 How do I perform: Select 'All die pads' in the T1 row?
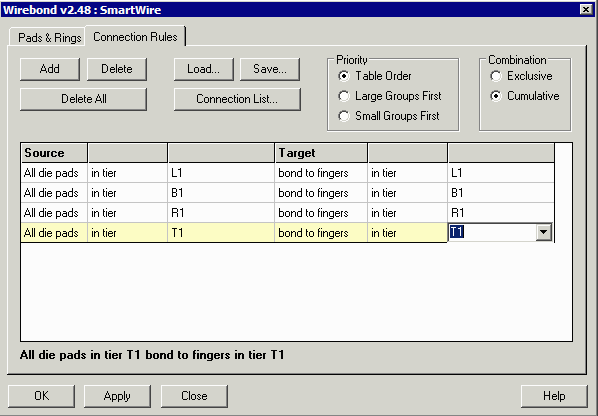click(54, 232)
